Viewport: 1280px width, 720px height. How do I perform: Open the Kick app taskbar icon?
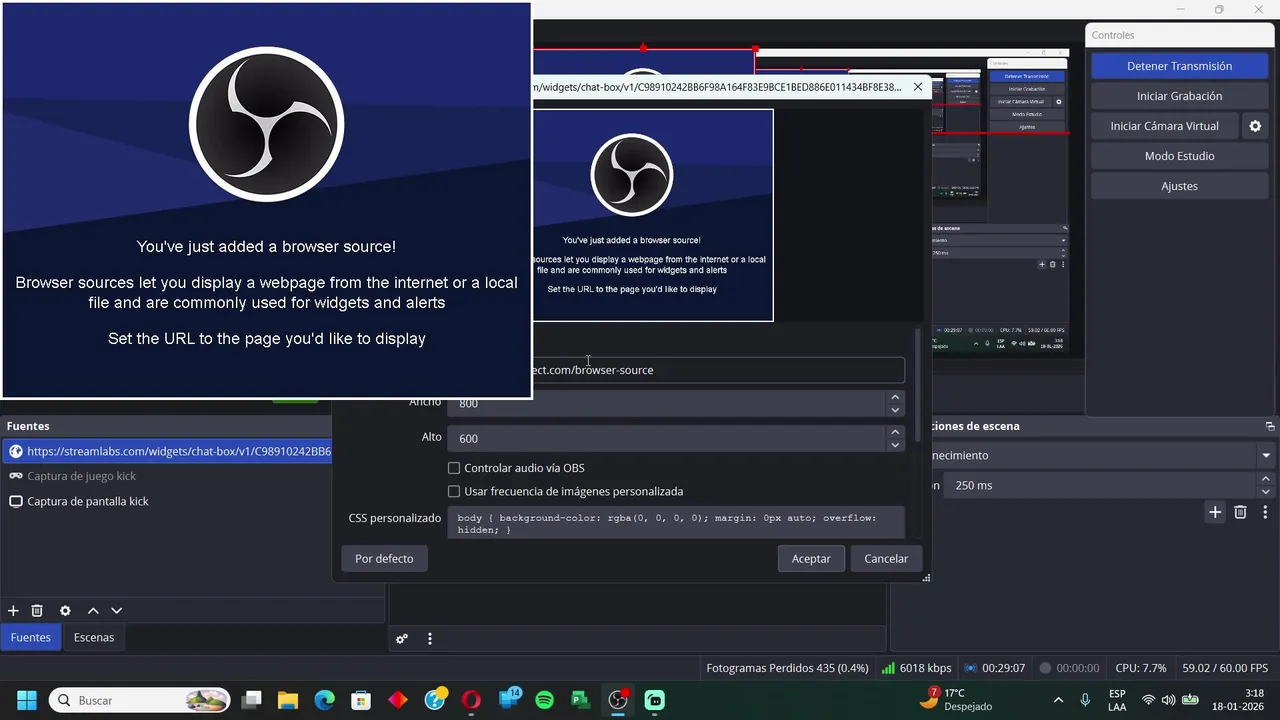pos(654,700)
